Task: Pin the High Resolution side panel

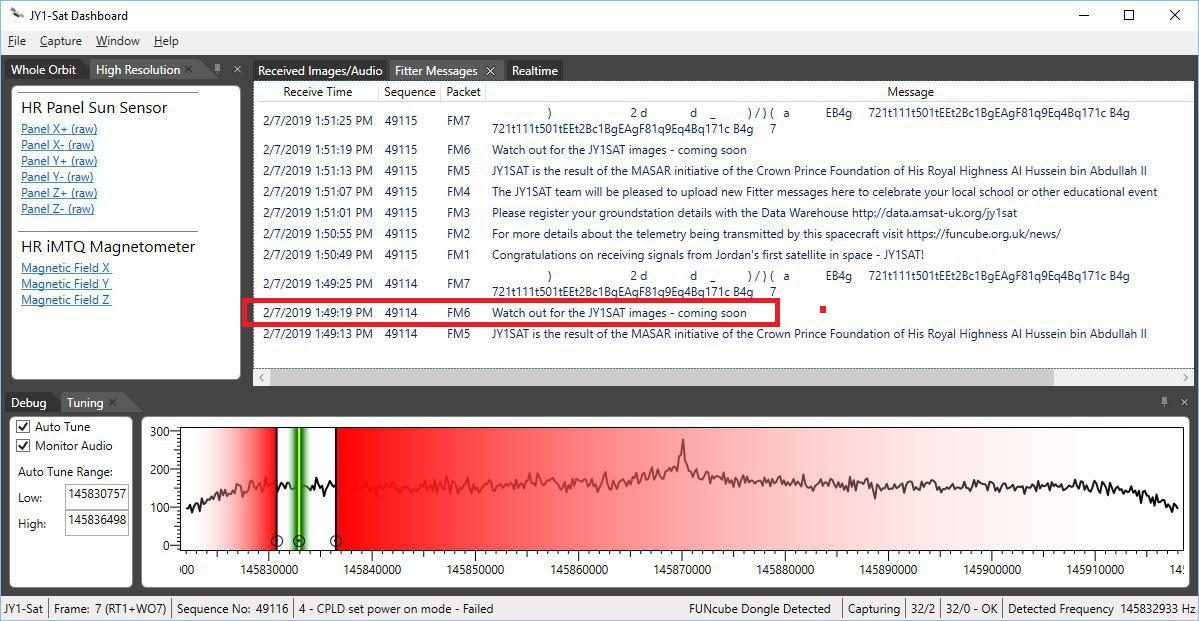Action: pyautogui.click(x=216, y=69)
